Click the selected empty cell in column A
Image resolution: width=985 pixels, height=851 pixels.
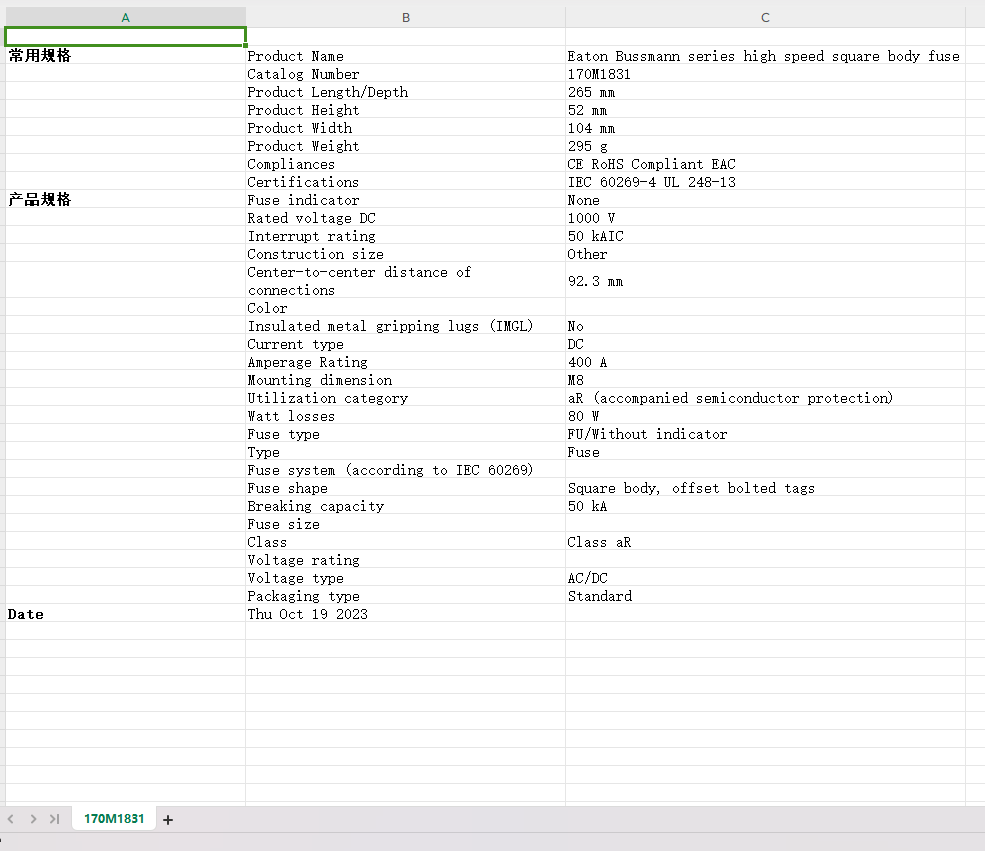coord(126,36)
